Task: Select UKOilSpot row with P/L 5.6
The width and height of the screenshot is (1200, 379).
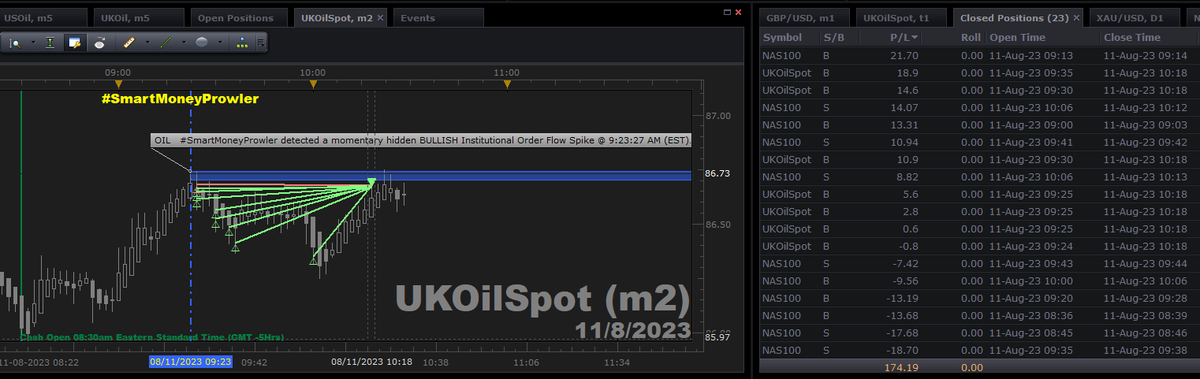Action: (979, 195)
